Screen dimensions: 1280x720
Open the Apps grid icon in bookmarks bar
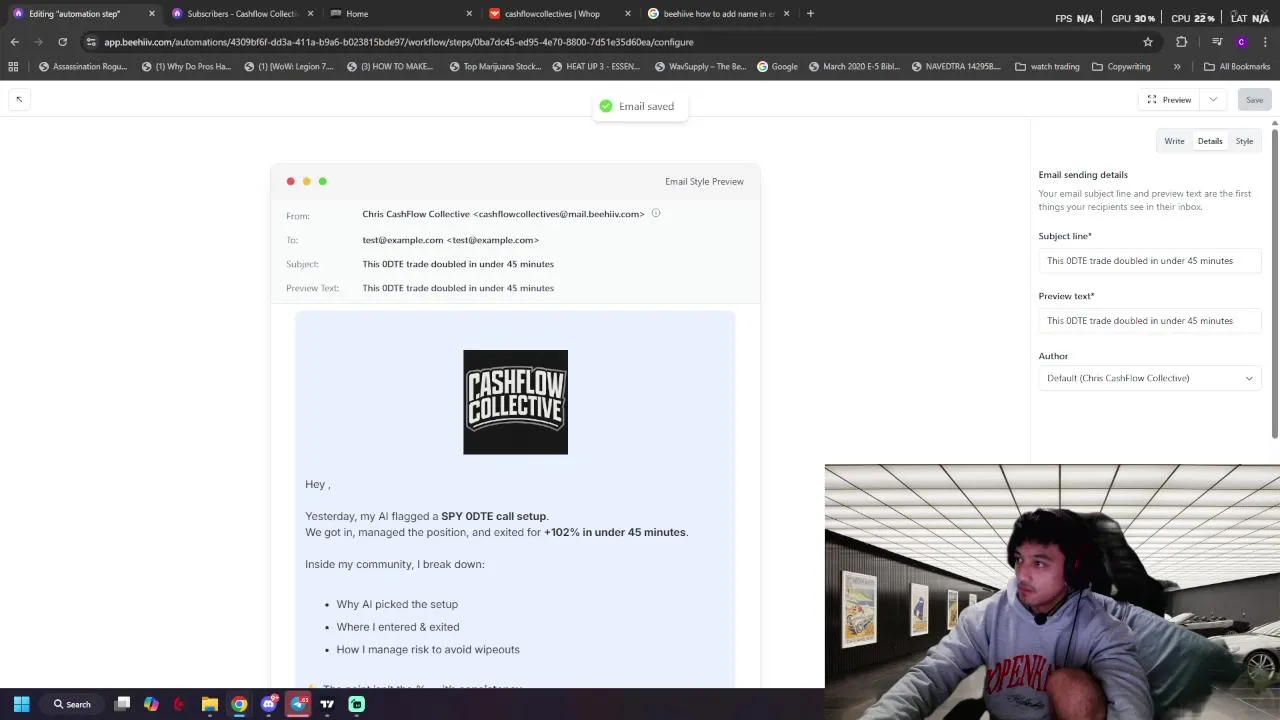click(13, 66)
